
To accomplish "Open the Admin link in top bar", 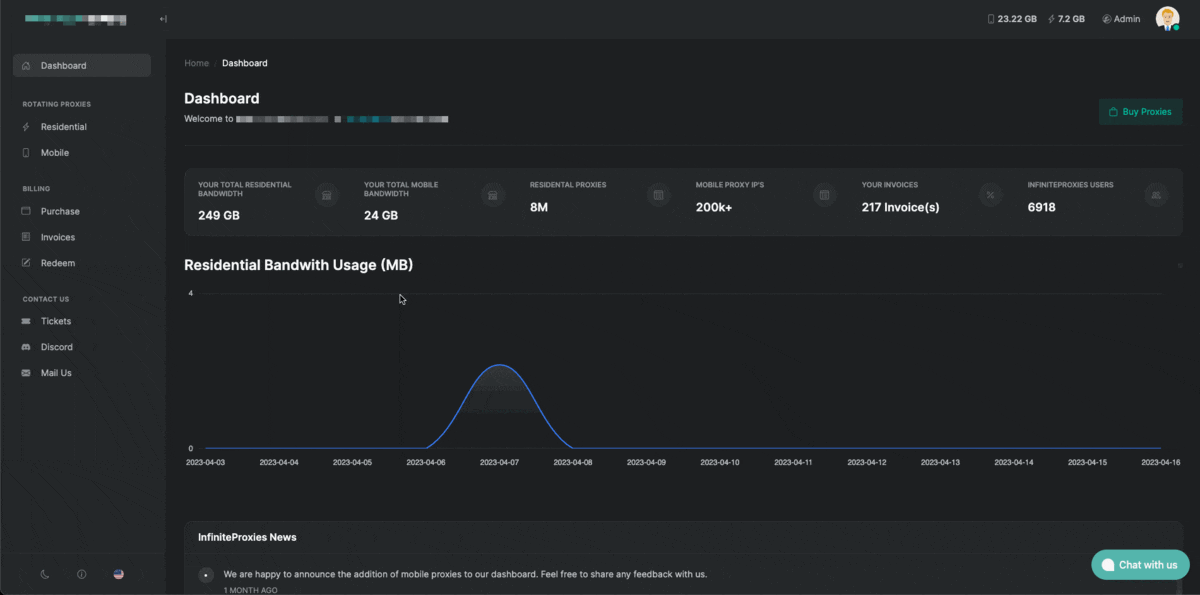I will click(1121, 19).
